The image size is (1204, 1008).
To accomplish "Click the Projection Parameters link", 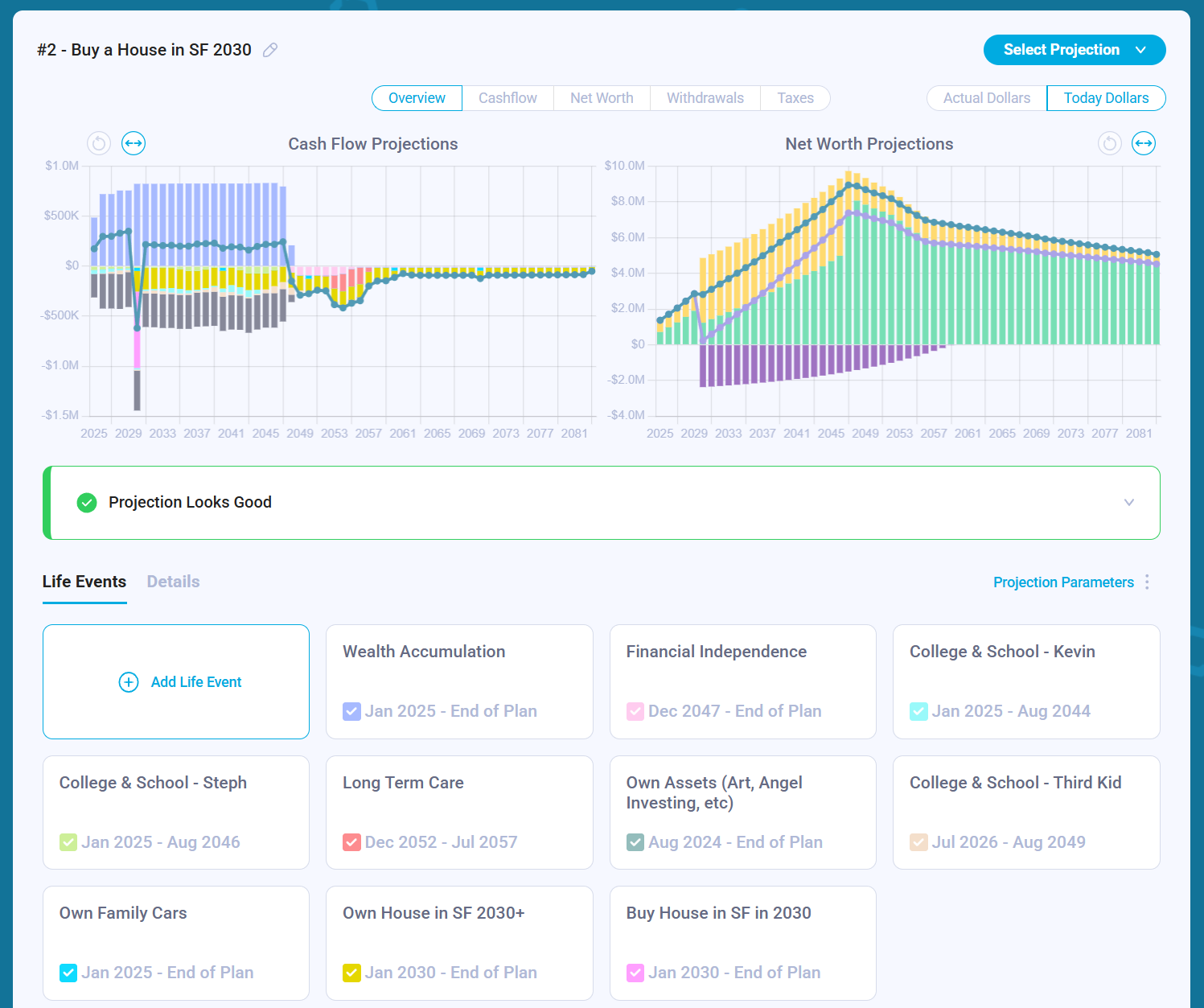I will coord(1063,582).
